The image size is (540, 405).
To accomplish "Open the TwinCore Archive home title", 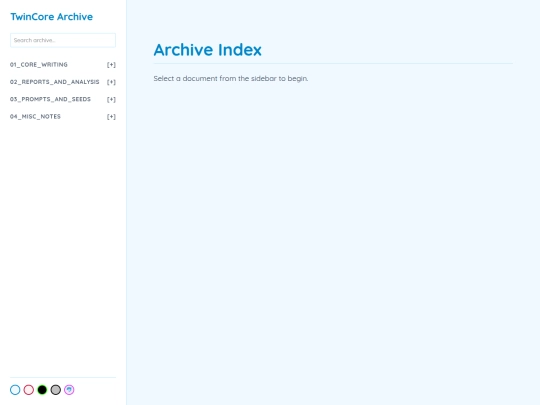I will pyautogui.click(x=52, y=17).
